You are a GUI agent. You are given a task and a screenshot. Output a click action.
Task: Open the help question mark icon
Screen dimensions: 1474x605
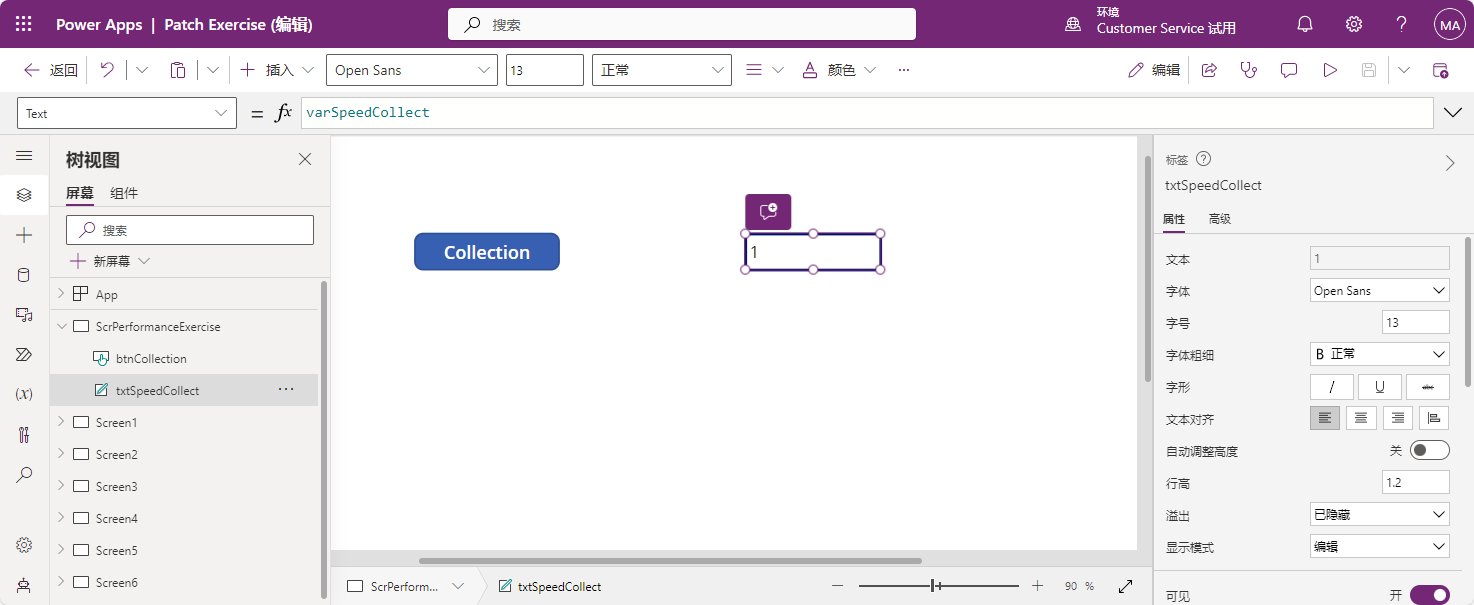1402,24
